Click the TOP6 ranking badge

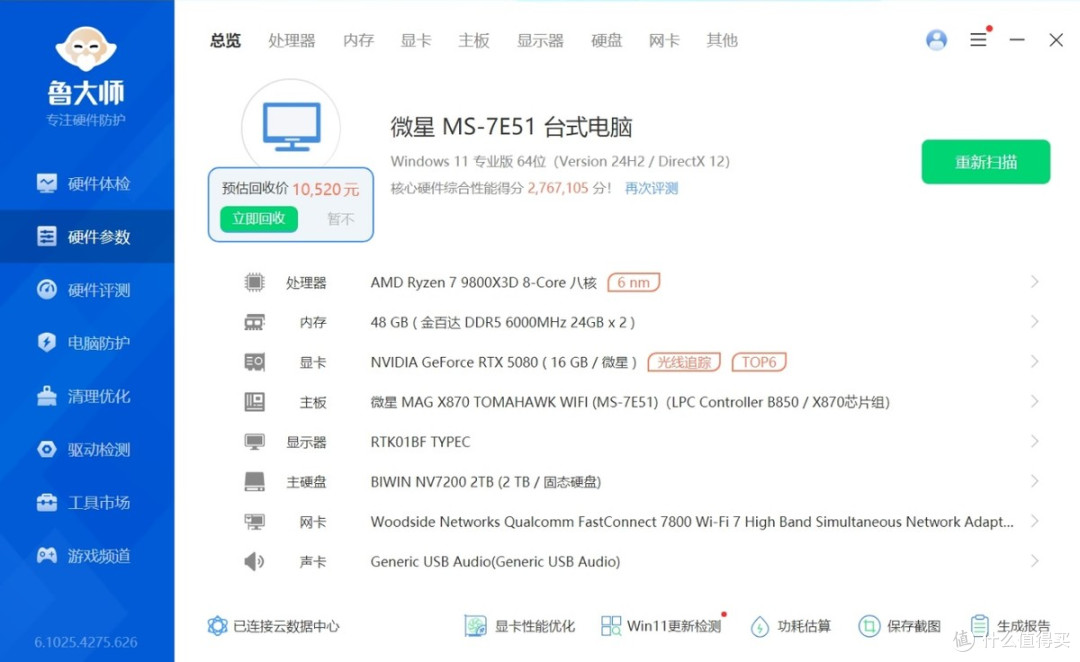(x=759, y=362)
